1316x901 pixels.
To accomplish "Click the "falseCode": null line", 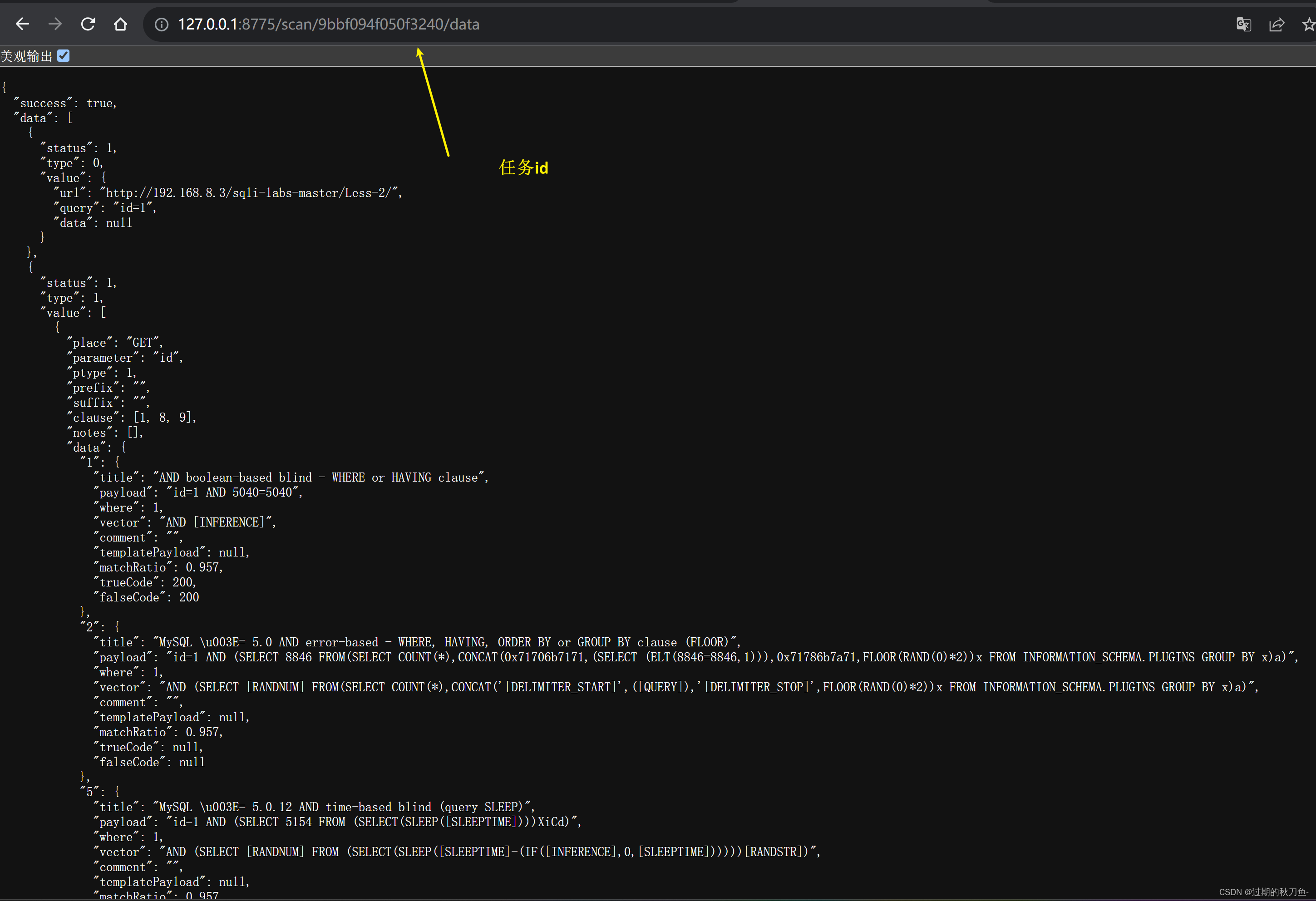I will (x=149, y=762).
